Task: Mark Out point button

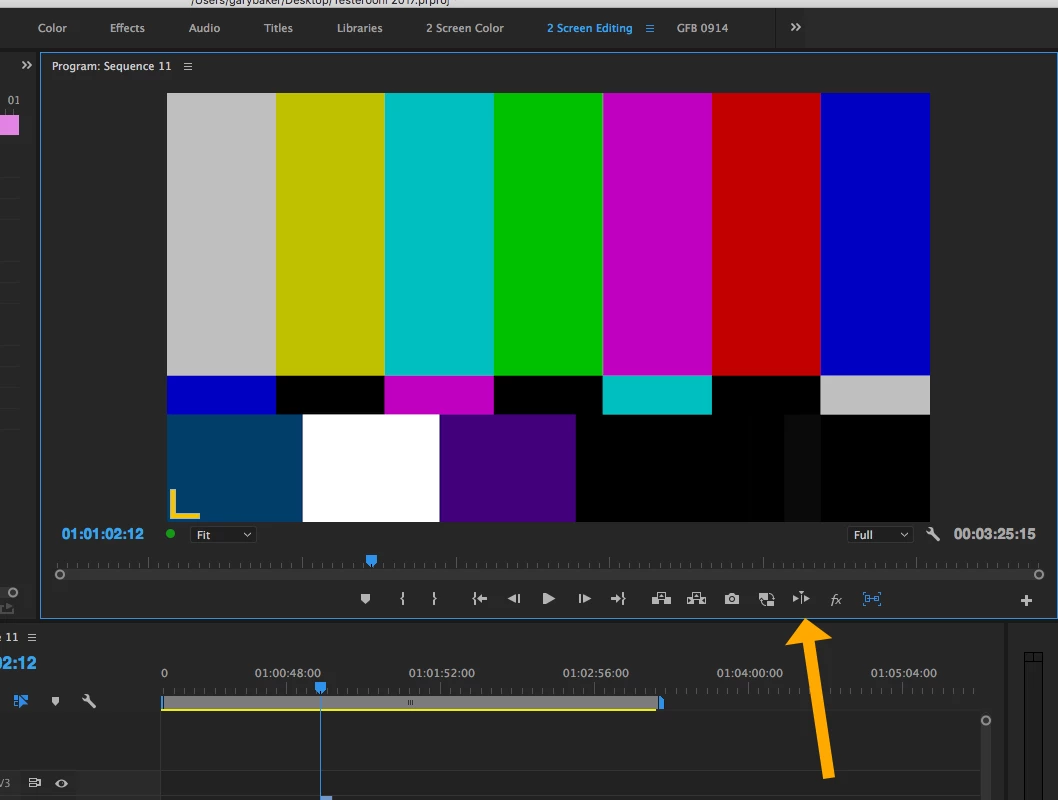Action: tap(434, 598)
